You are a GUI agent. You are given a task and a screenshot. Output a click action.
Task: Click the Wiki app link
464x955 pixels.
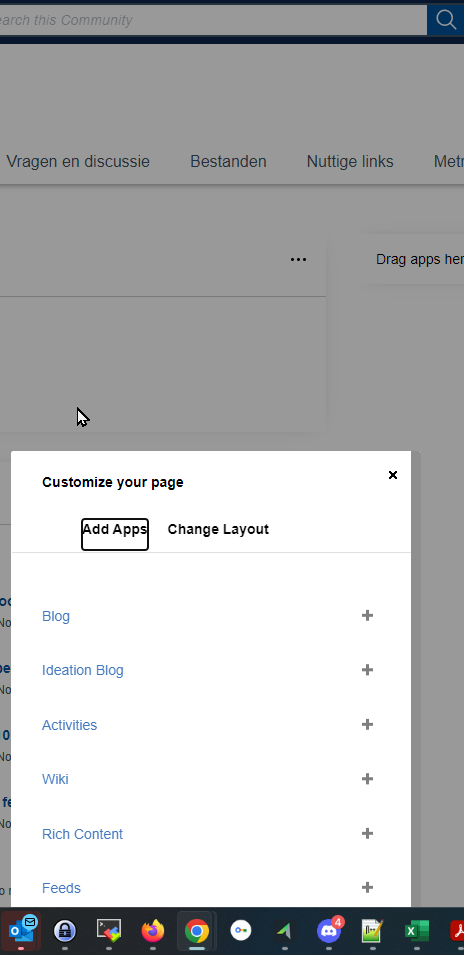(55, 780)
